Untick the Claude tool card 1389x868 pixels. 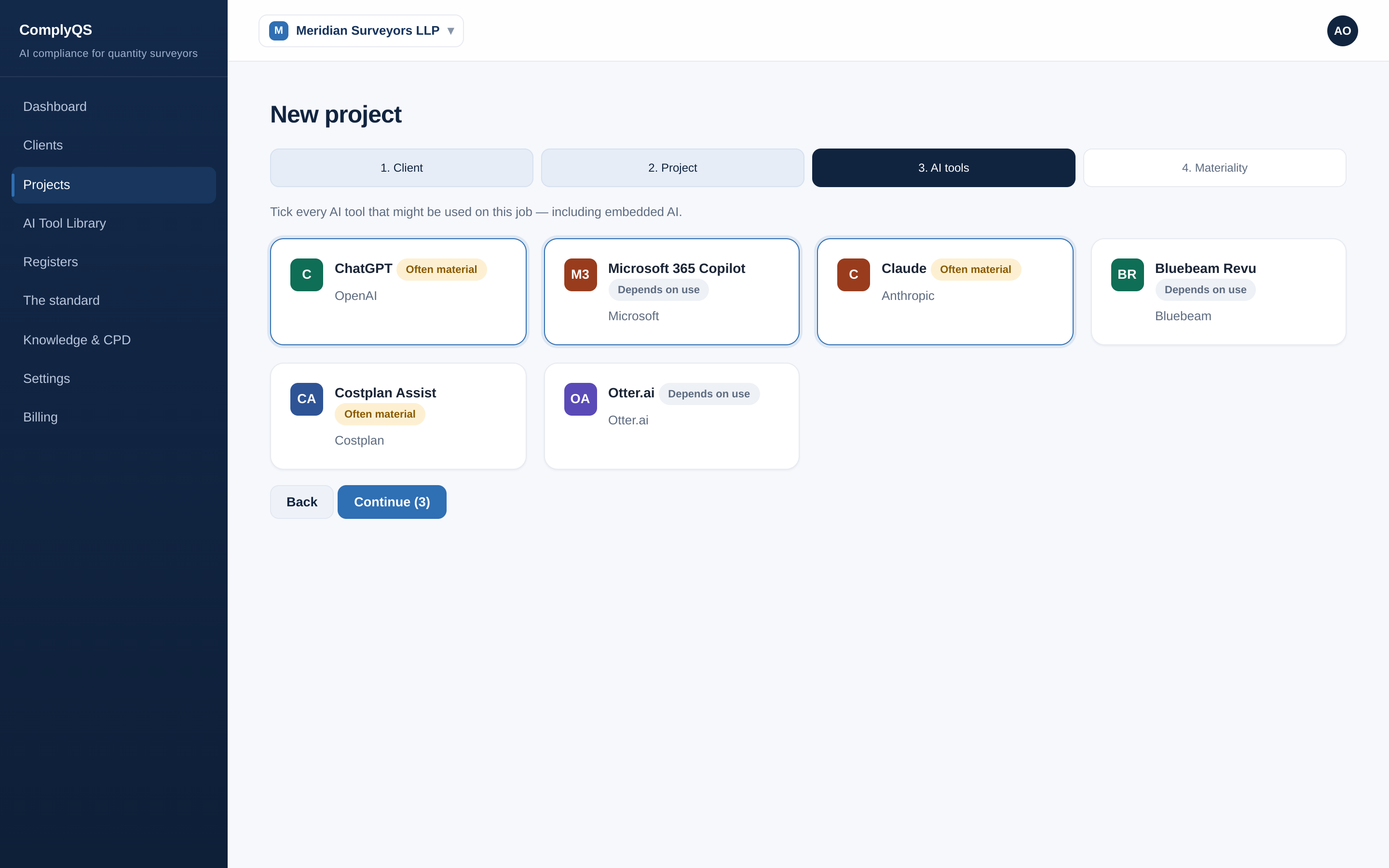[x=945, y=292]
